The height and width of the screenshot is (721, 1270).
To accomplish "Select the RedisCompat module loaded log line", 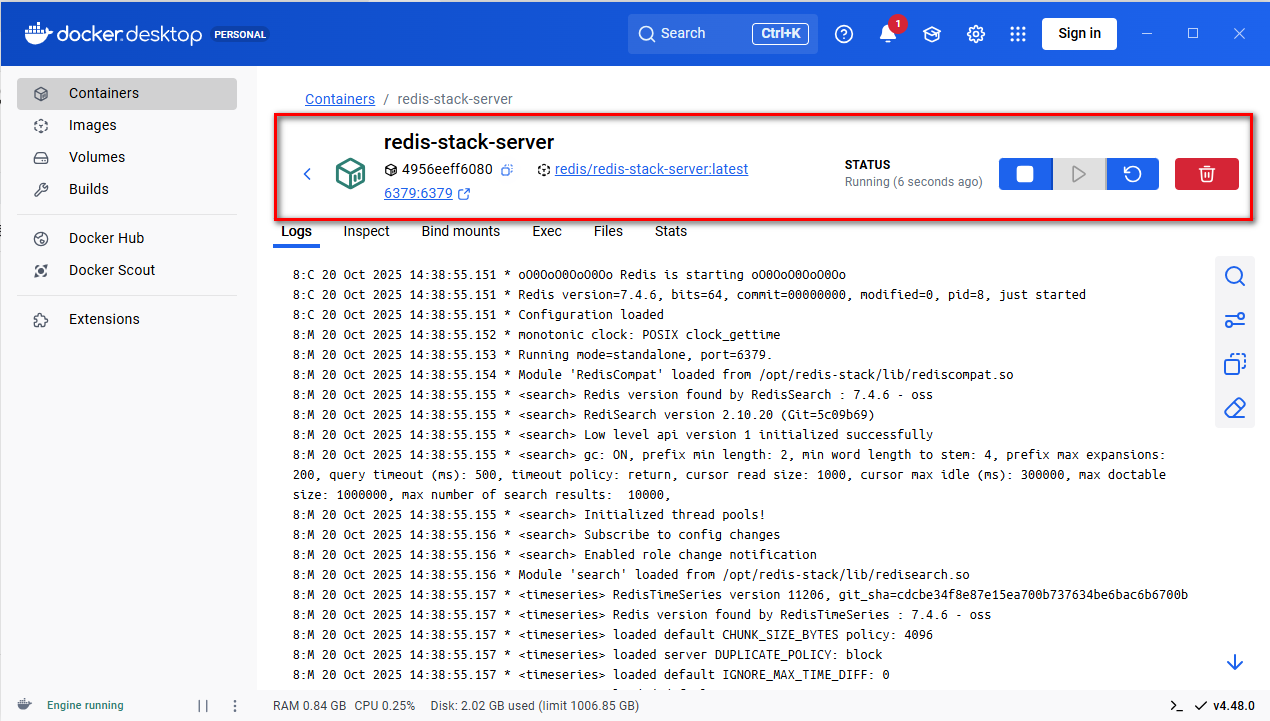I will (x=653, y=374).
